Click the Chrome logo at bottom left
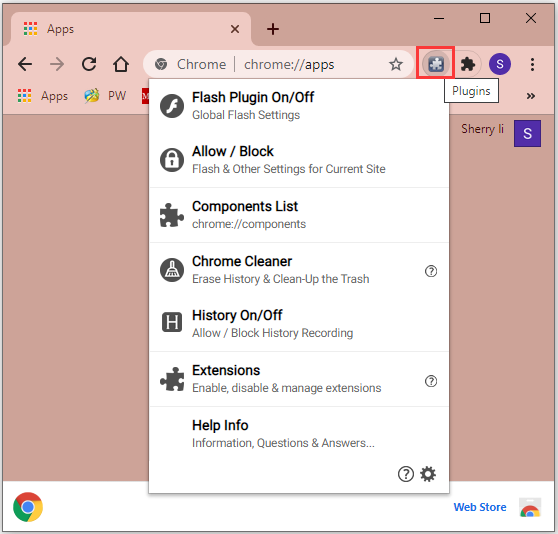The width and height of the screenshot is (558, 534). (x=28, y=507)
